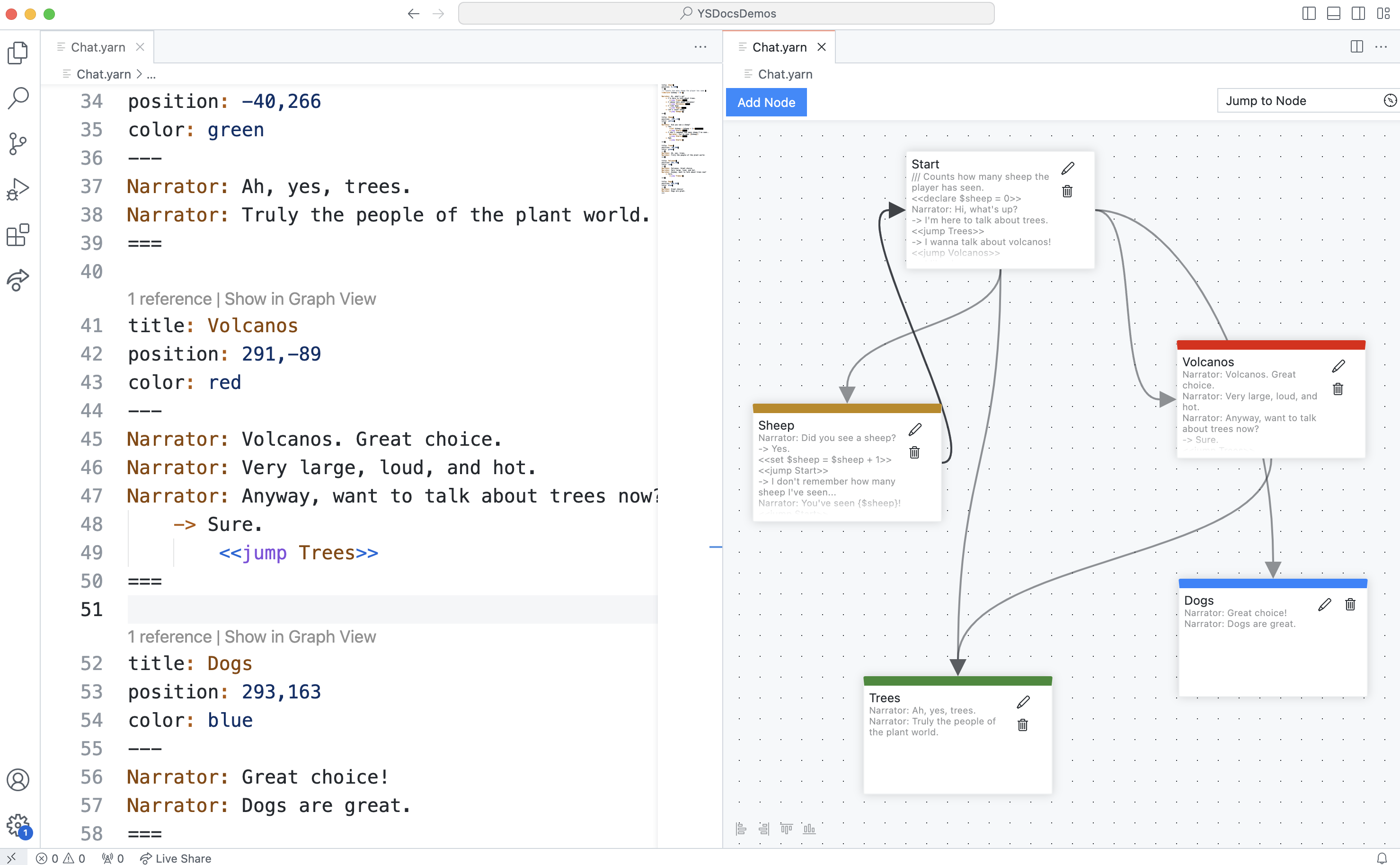Click align nodes left icon in graph toolbar
The height and width of the screenshot is (865, 1400).
tap(741, 829)
